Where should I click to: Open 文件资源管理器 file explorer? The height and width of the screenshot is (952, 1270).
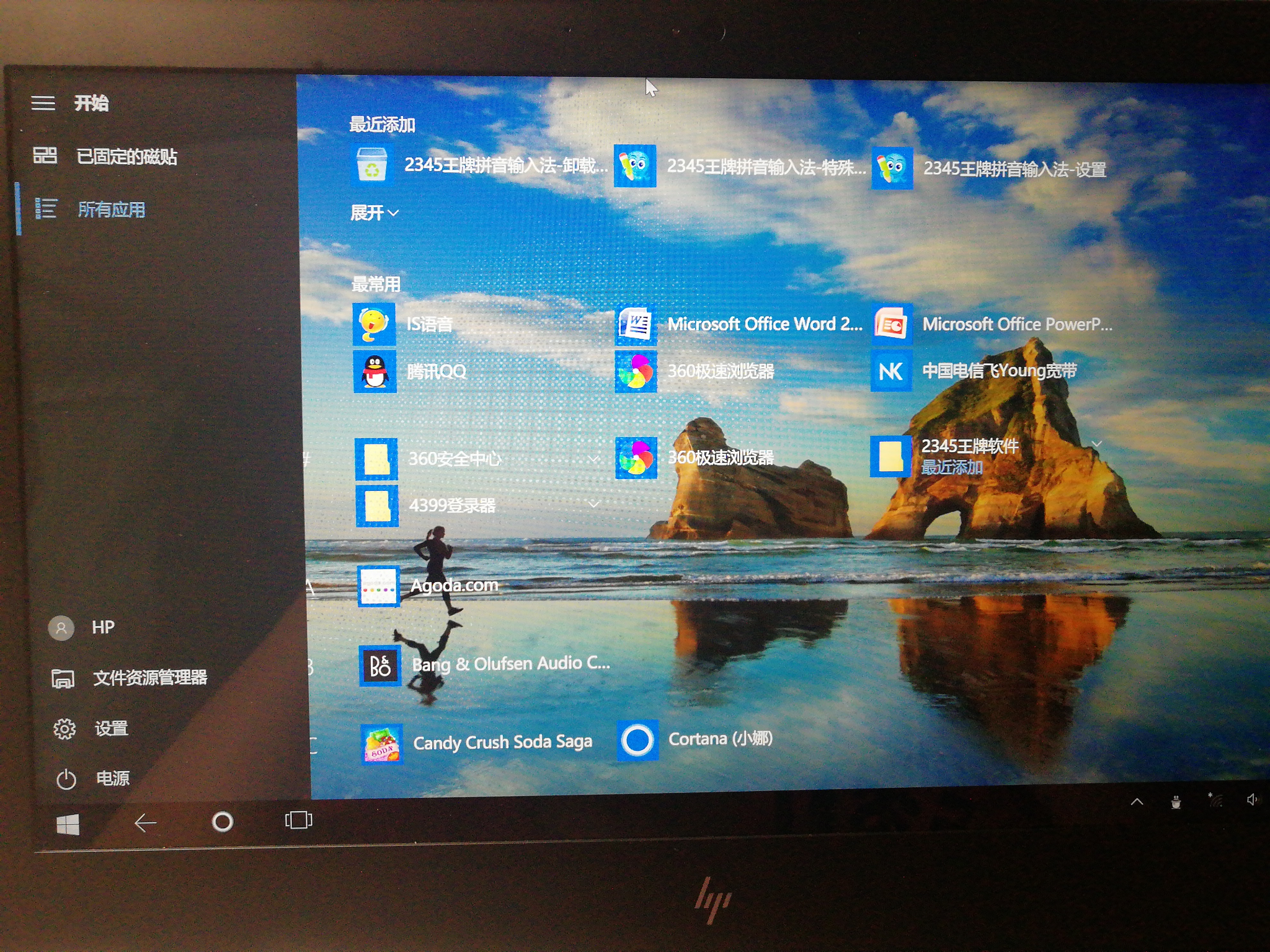click(130, 678)
